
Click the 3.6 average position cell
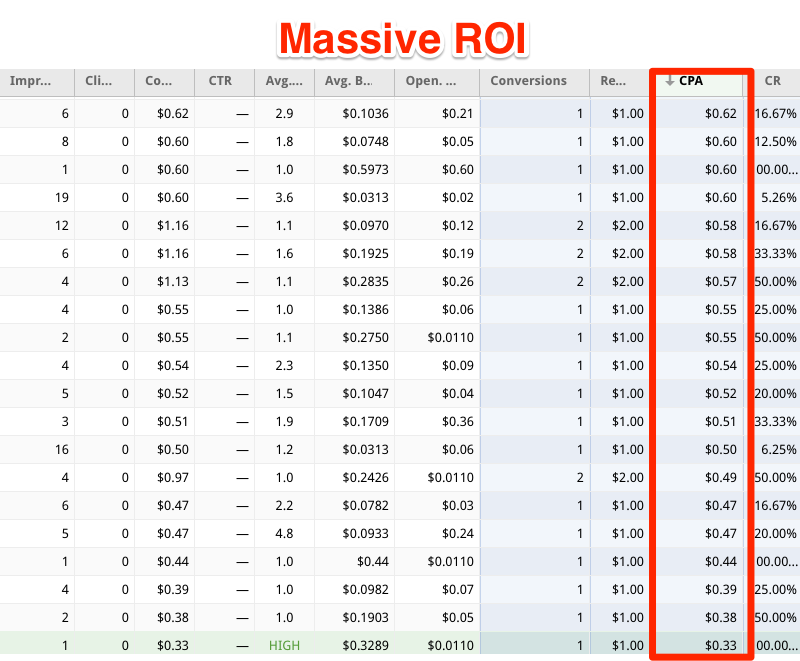coord(284,198)
